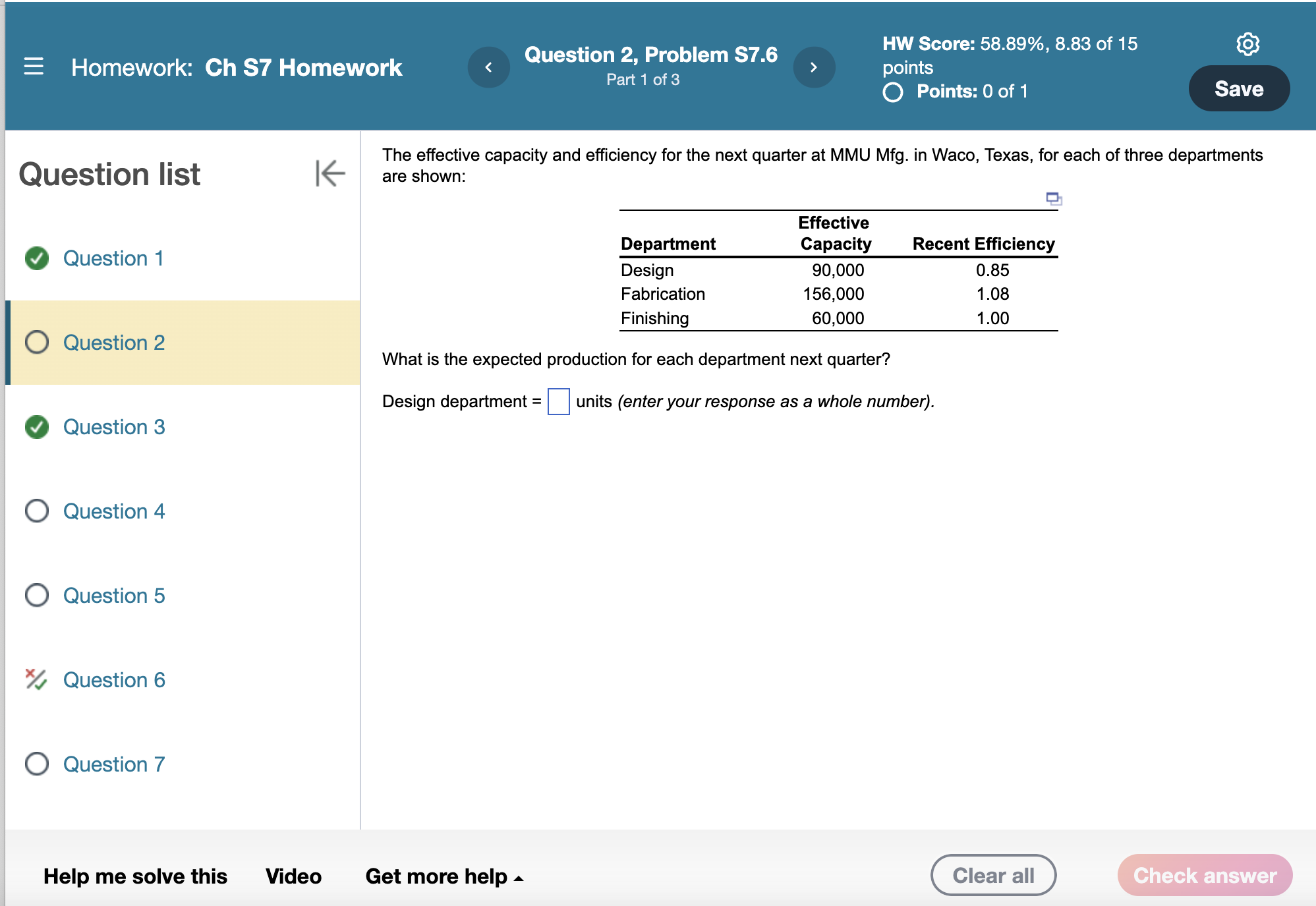Screen dimensions: 1316x906
Task: Click the print/pop-out icon above the table
Action: click(x=1053, y=199)
